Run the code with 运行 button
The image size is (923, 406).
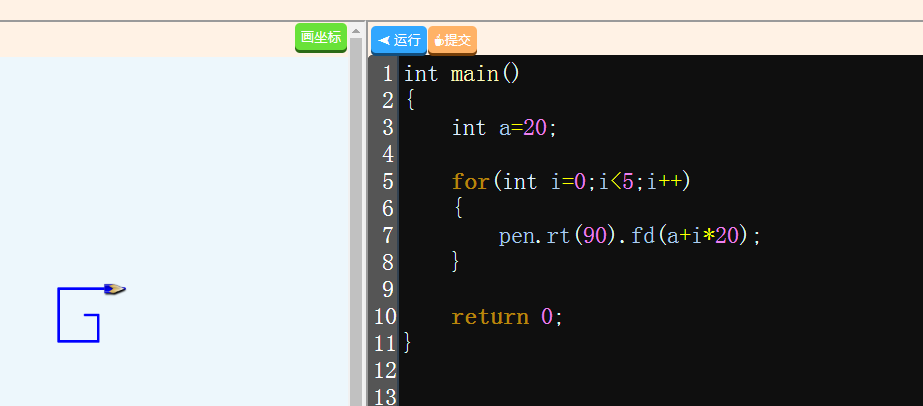(399, 40)
